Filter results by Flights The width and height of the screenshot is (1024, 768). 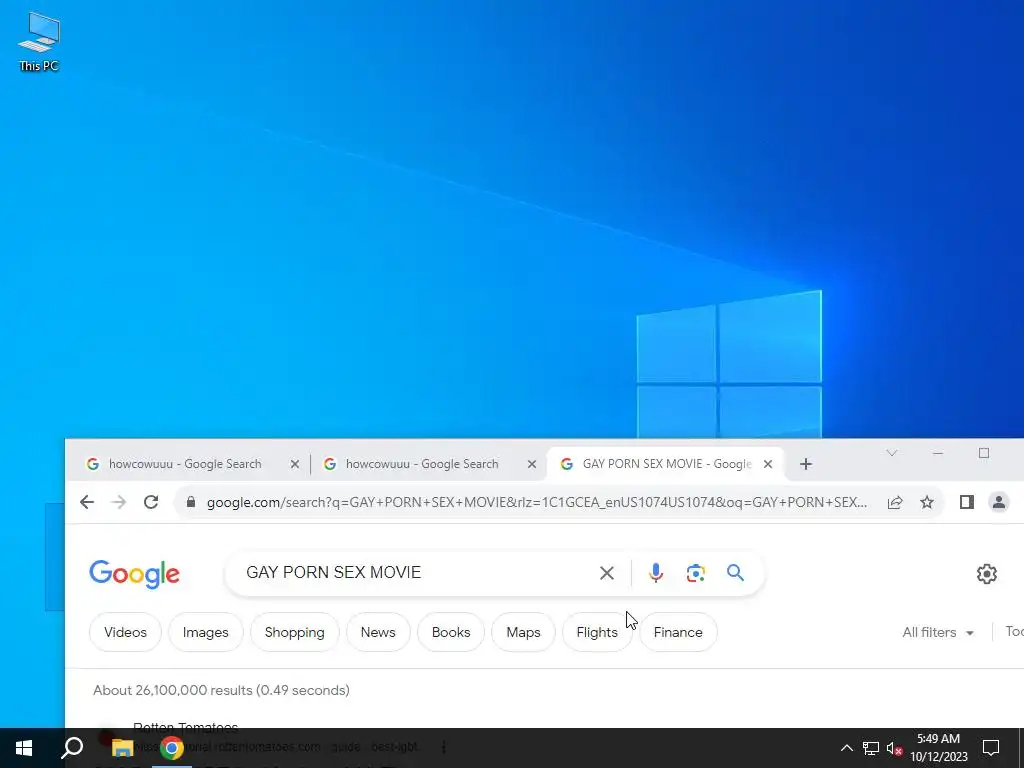click(x=597, y=632)
